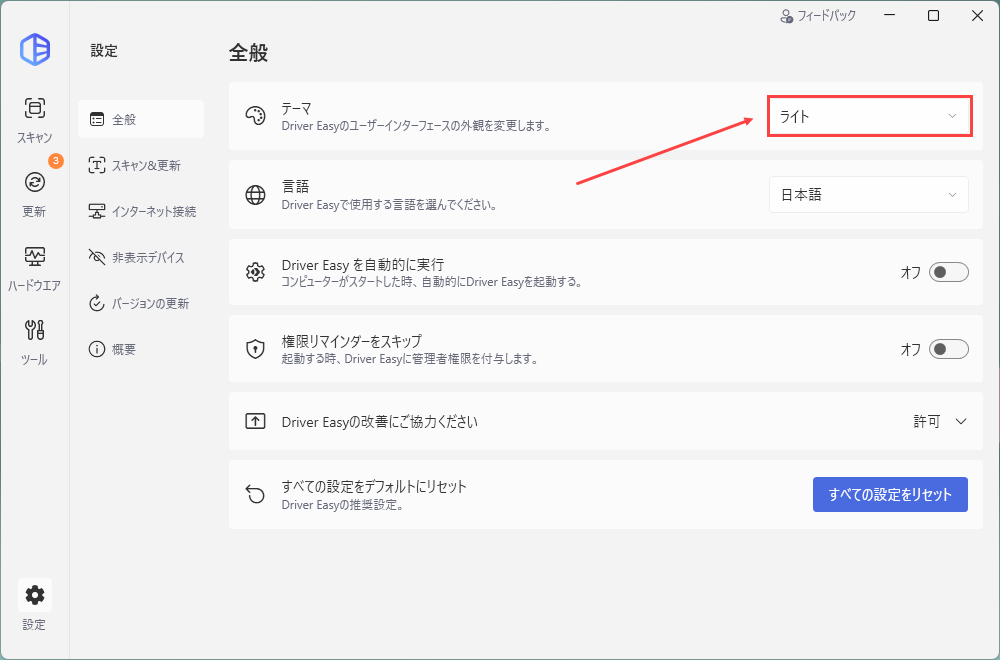Image resolution: width=1000 pixels, height=660 pixels.
Task: Click the インターネット接続 network icon
Action: tap(97, 211)
